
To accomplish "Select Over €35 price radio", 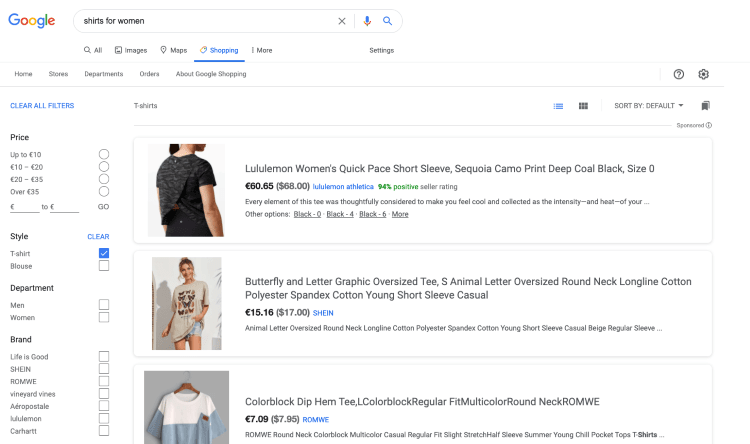I will (104, 191).
